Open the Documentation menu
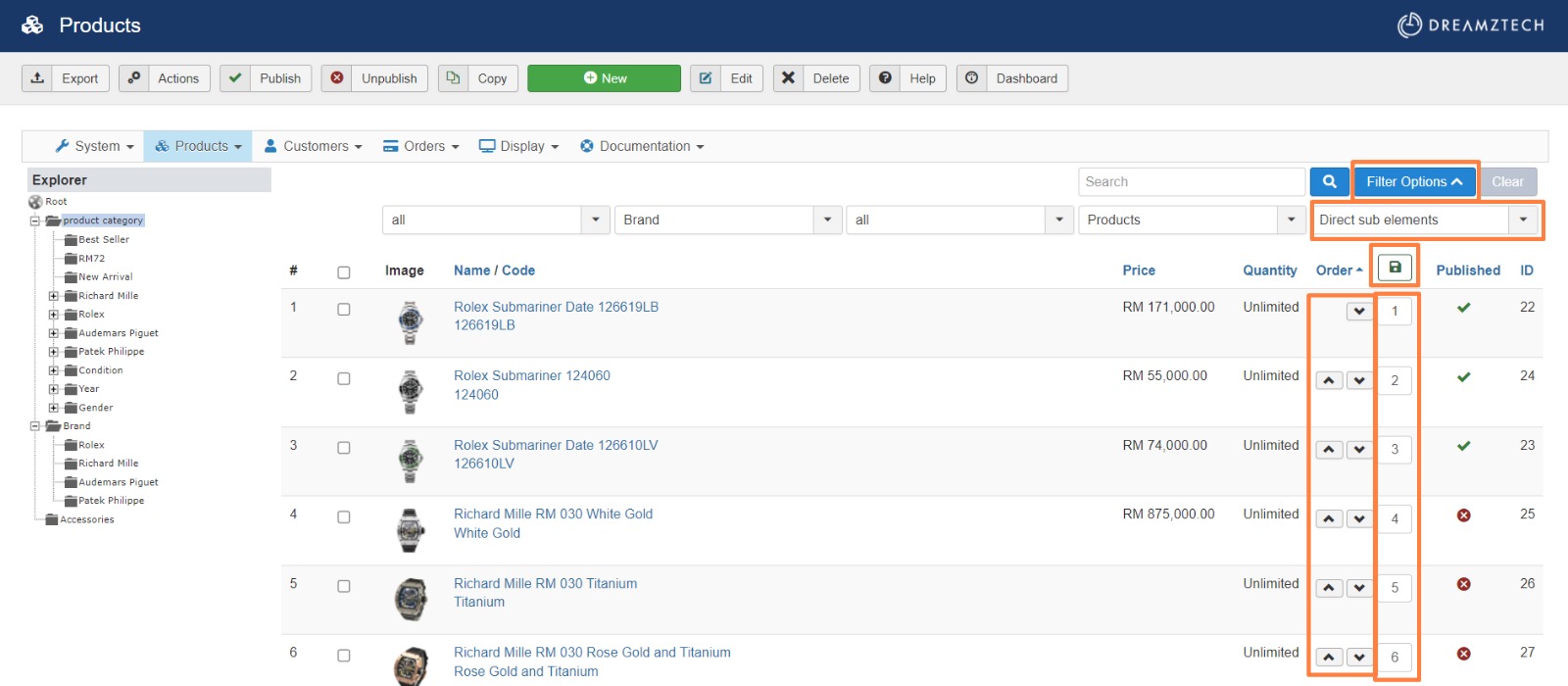The image size is (1568, 686). [x=643, y=146]
